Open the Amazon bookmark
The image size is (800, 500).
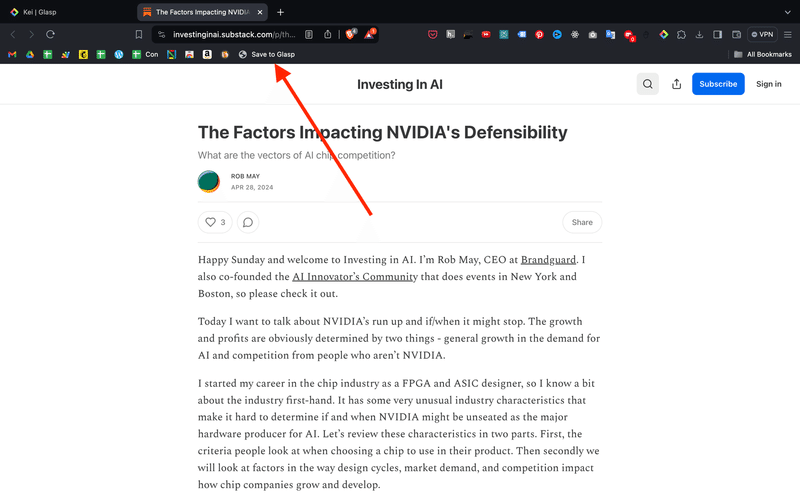[207, 54]
